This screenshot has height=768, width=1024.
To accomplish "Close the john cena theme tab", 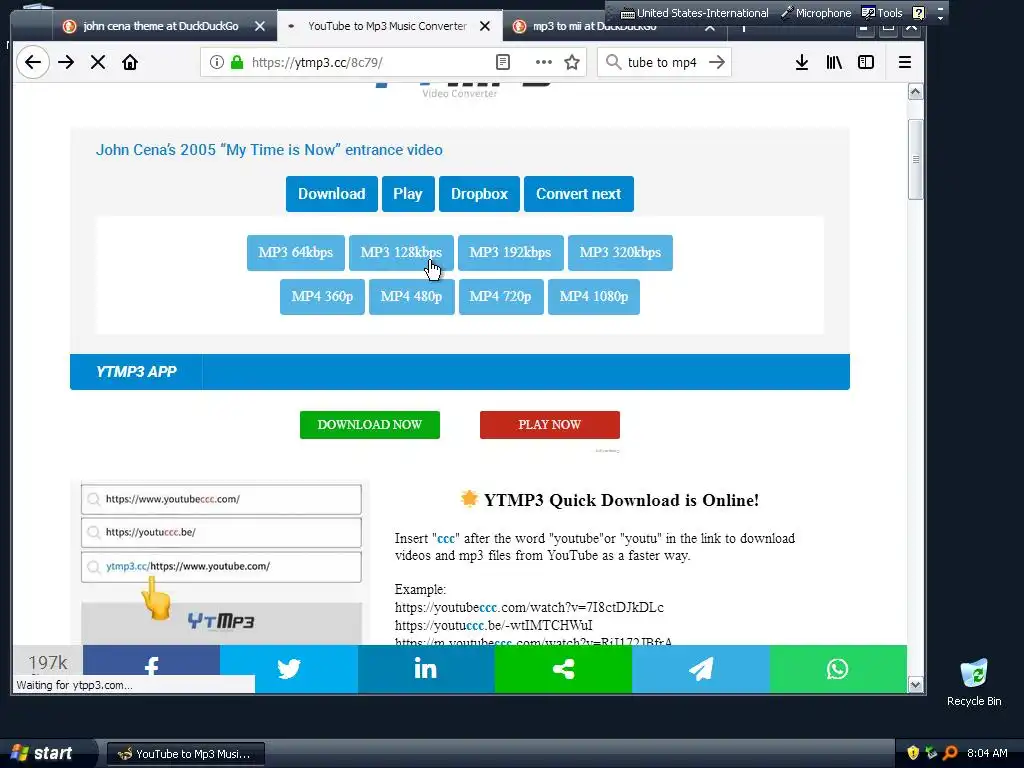I will pyautogui.click(x=259, y=26).
